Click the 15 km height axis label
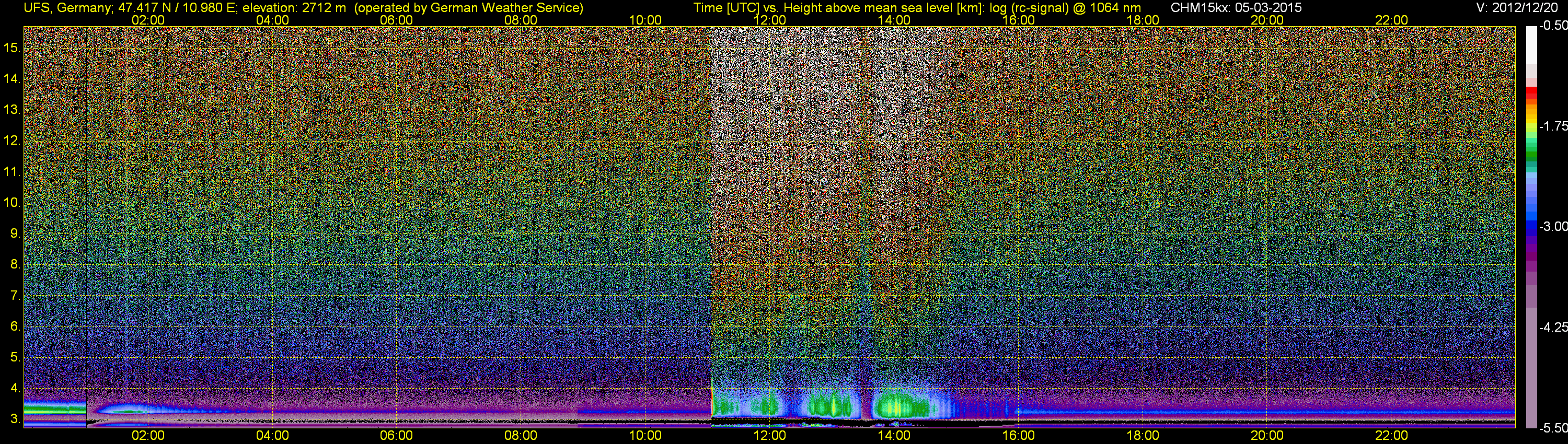Viewport: 1568px width, 444px height. pyautogui.click(x=12, y=48)
